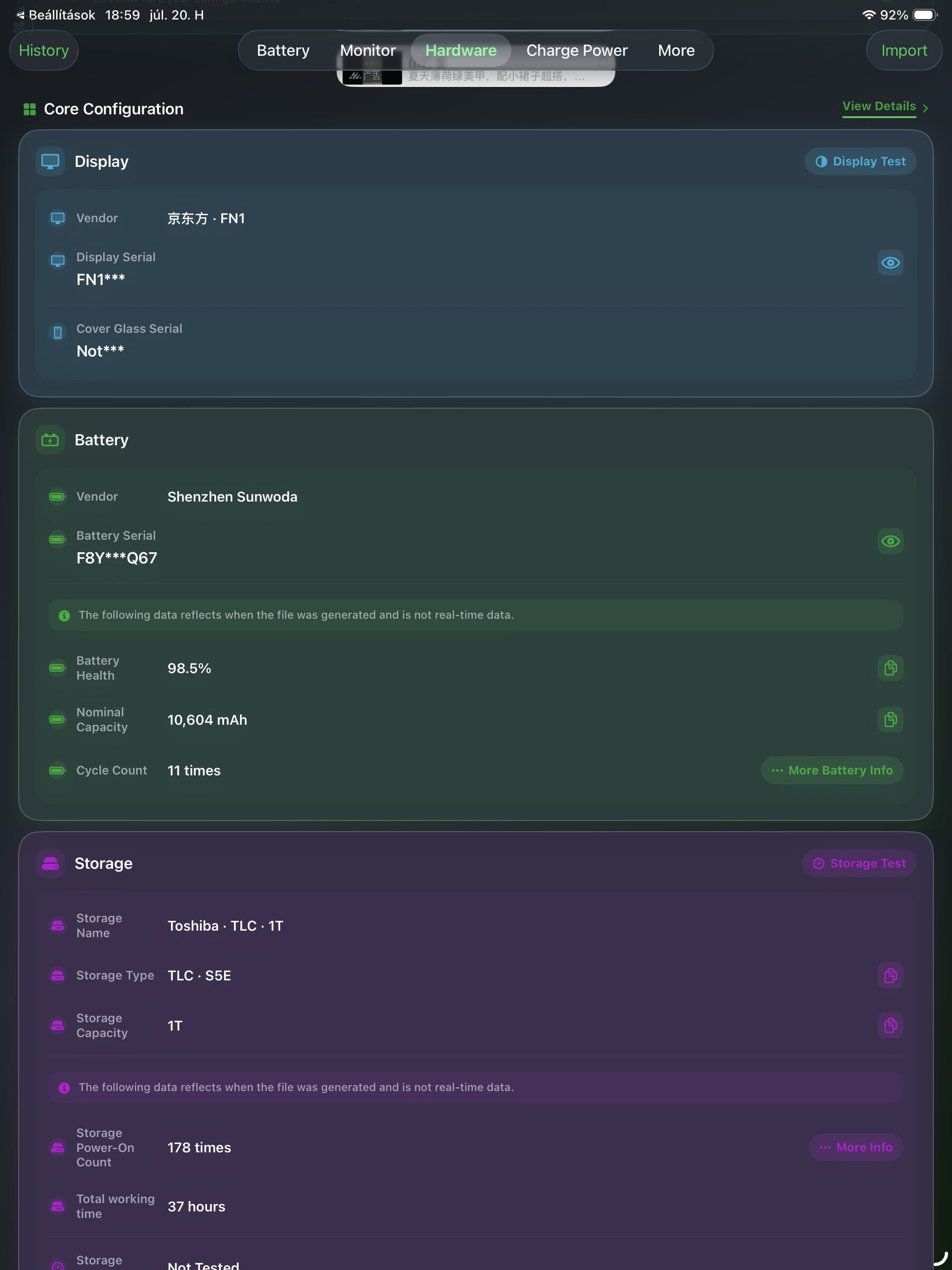Viewport: 952px width, 1270px height.
Task: Copy the Battery Health value
Action: (890, 668)
